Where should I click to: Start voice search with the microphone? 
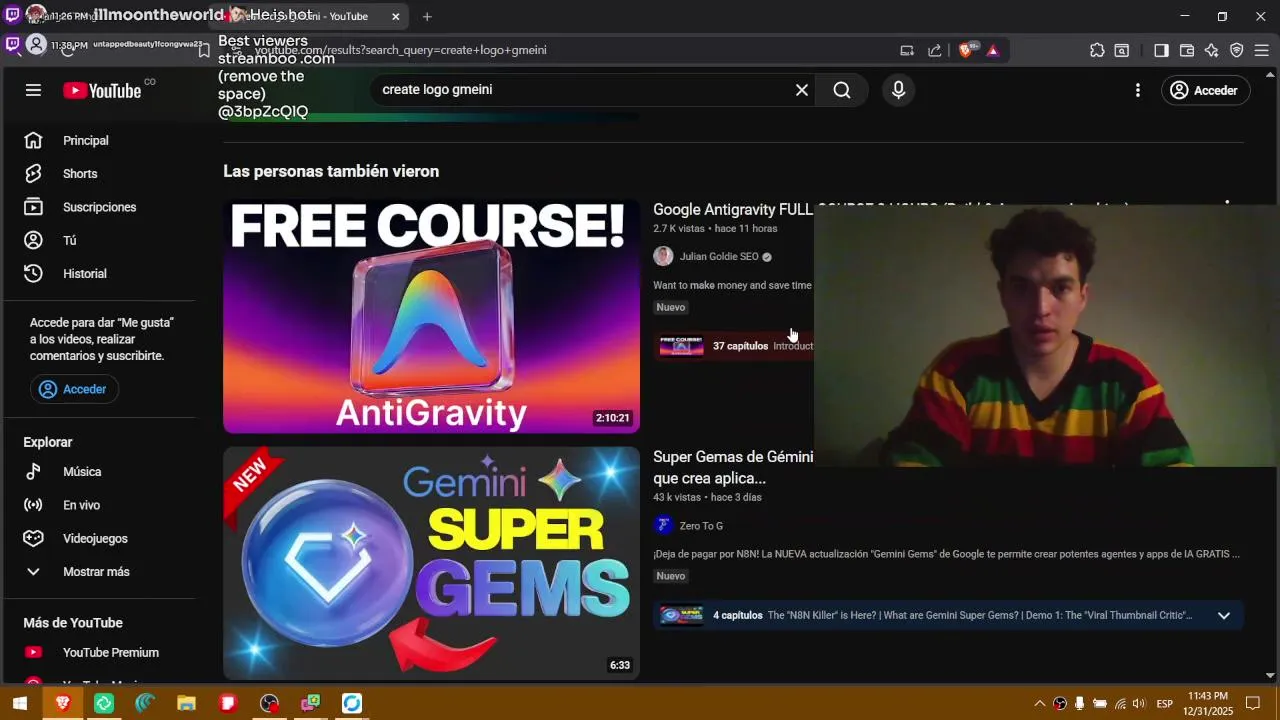(x=898, y=90)
